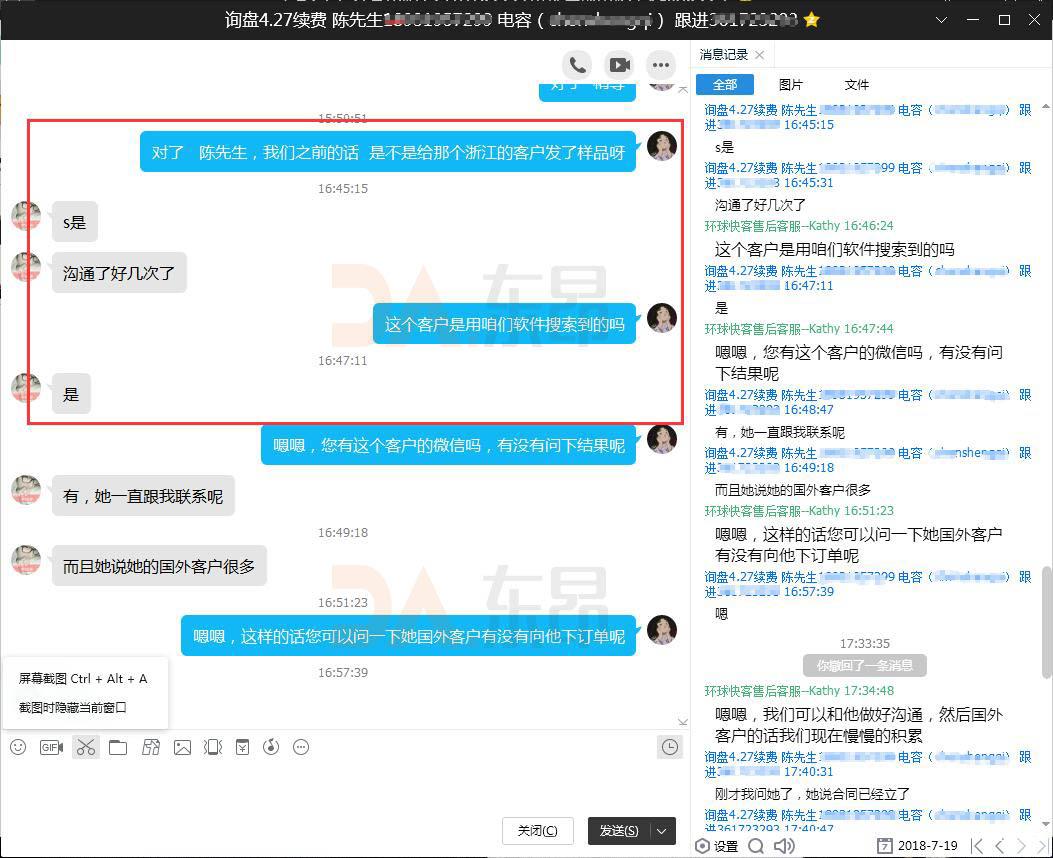The height and width of the screenshot is (858, 1053).
Task: Switch to the 文件 tab
Action: coord(856,85)
